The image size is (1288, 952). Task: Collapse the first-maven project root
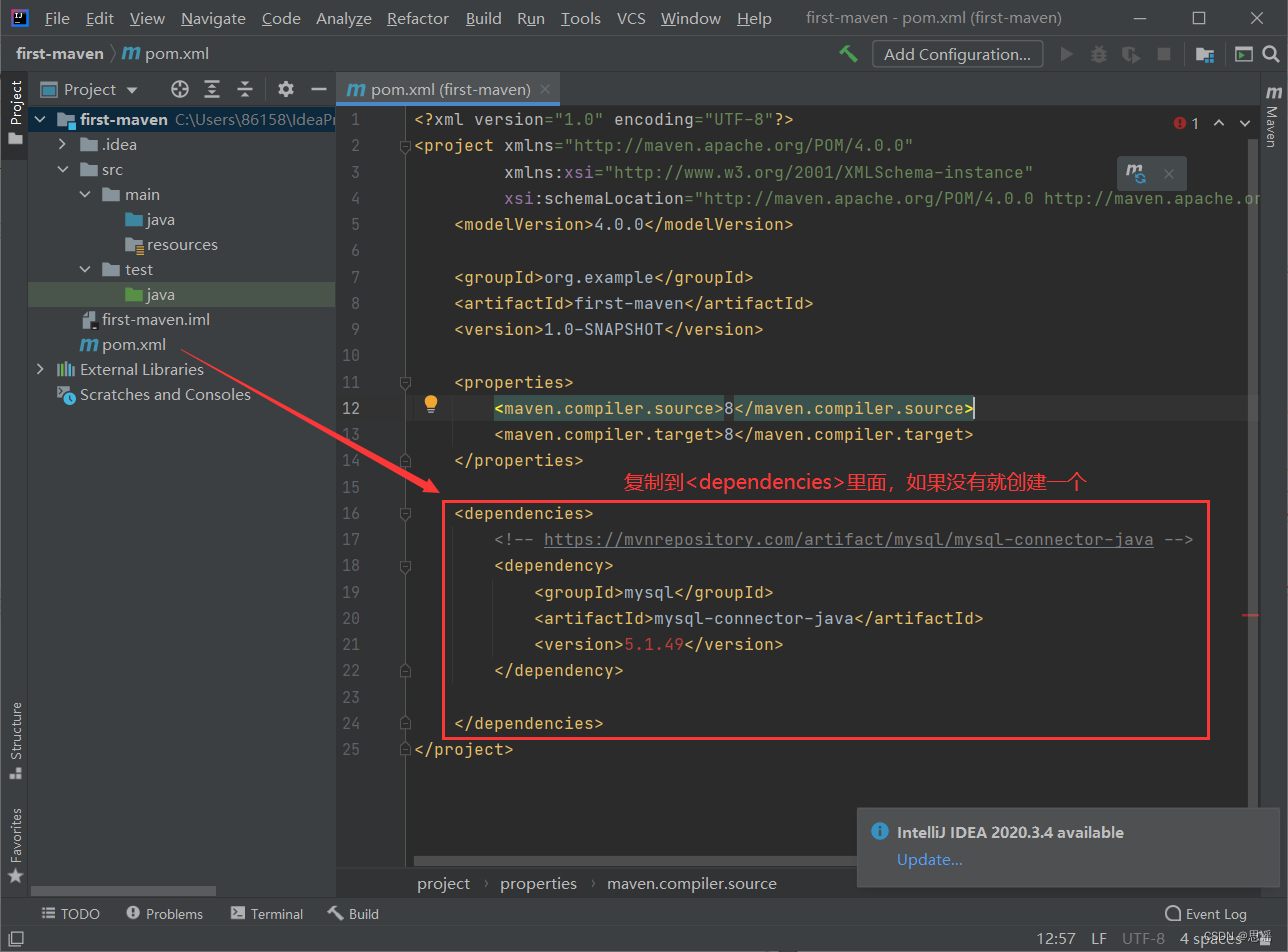pos(40,119)
